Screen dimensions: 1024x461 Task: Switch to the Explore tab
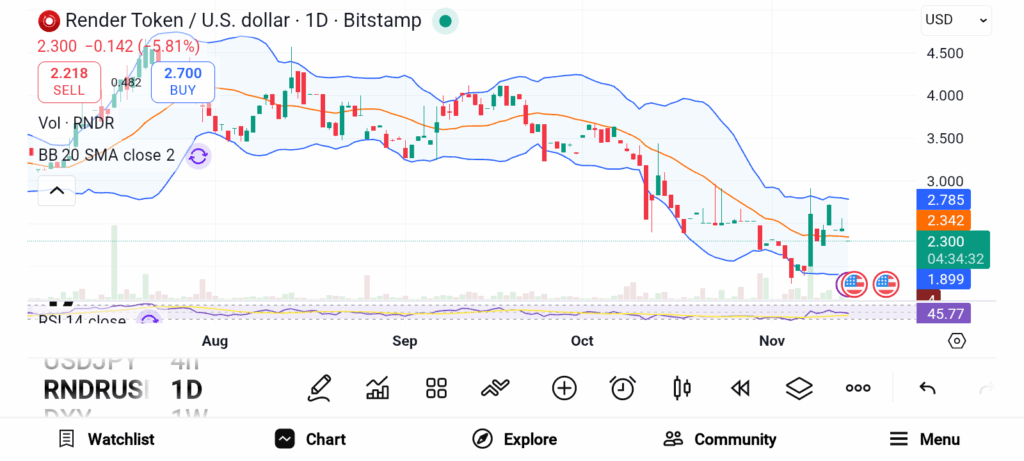[515, 439]
